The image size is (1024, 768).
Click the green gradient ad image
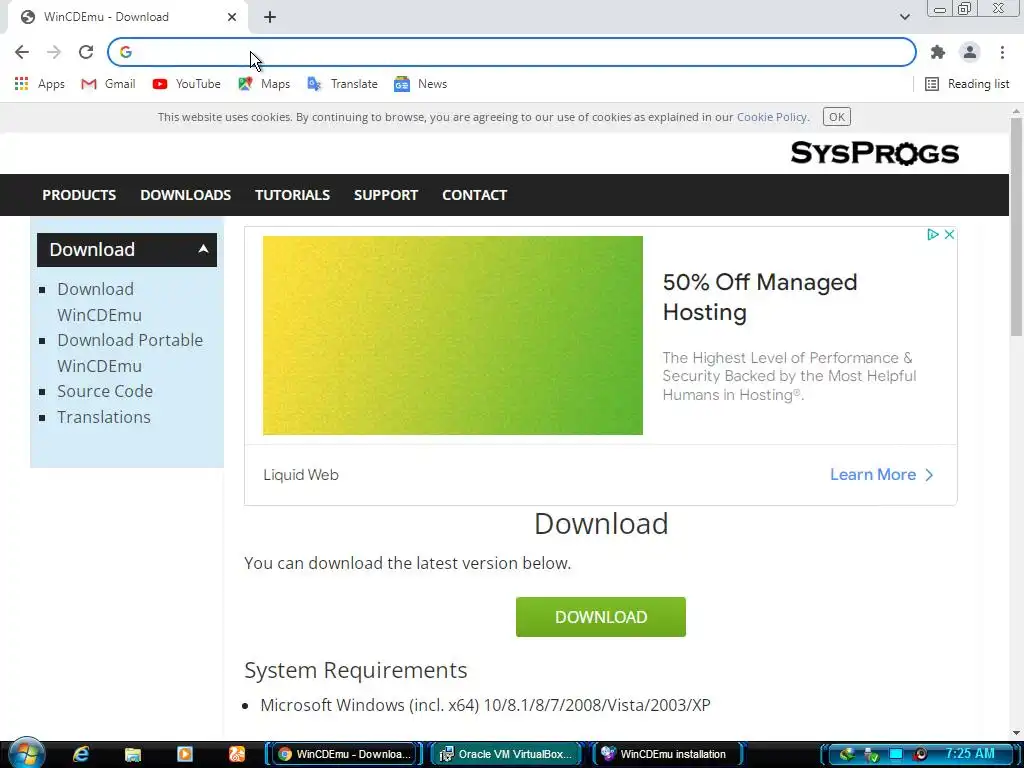click(453, 335)
